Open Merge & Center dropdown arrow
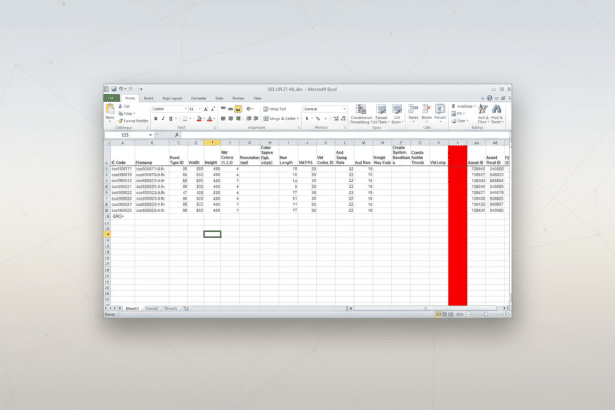The image size is (615, 410). tap(298, 118)
